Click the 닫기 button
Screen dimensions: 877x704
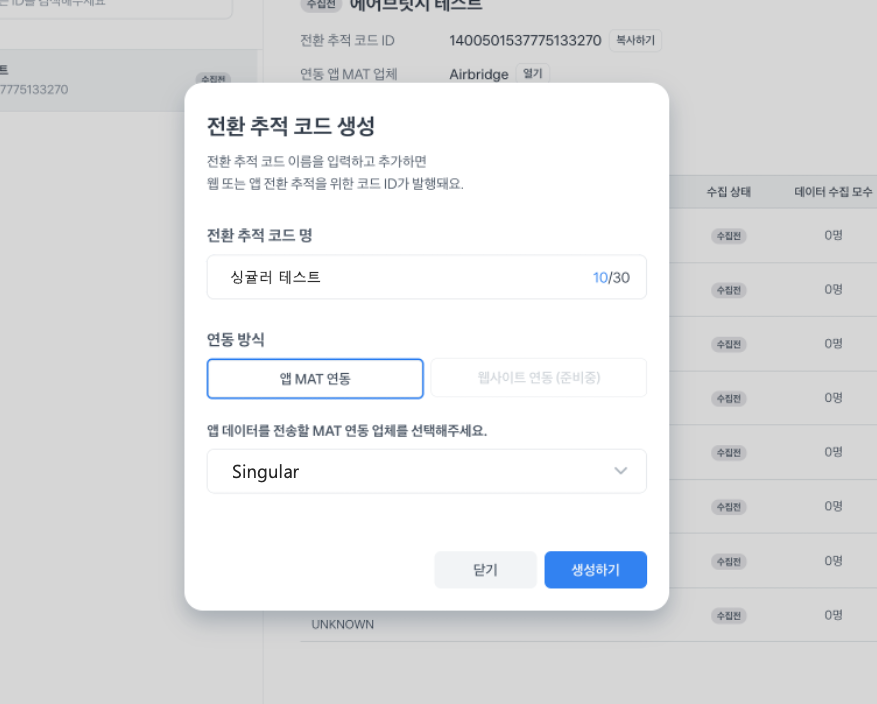click(x=485, y=570)
